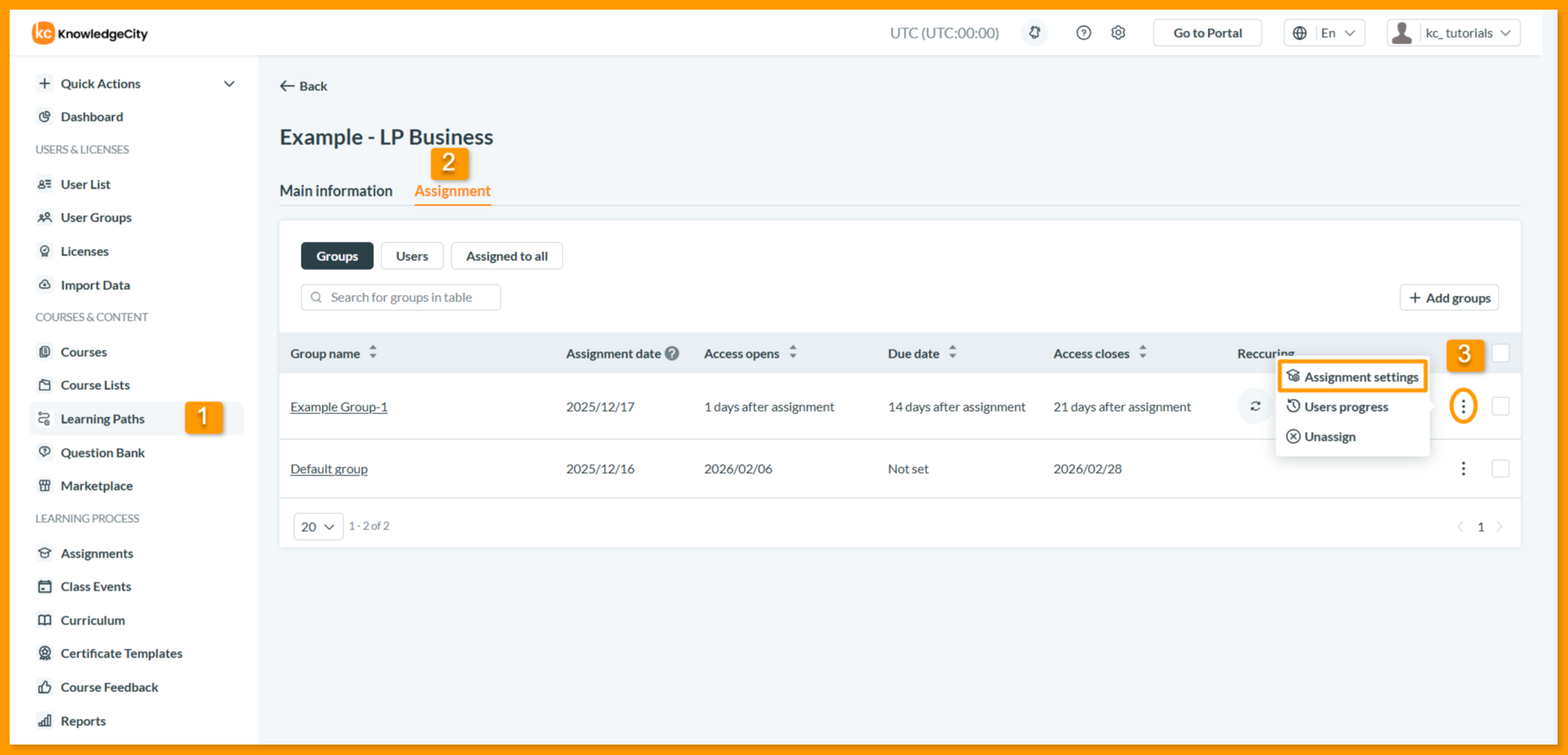Screen dimensions: 1568x755
Task: Open Reports in the sidebar
Action: click(83, 721)
